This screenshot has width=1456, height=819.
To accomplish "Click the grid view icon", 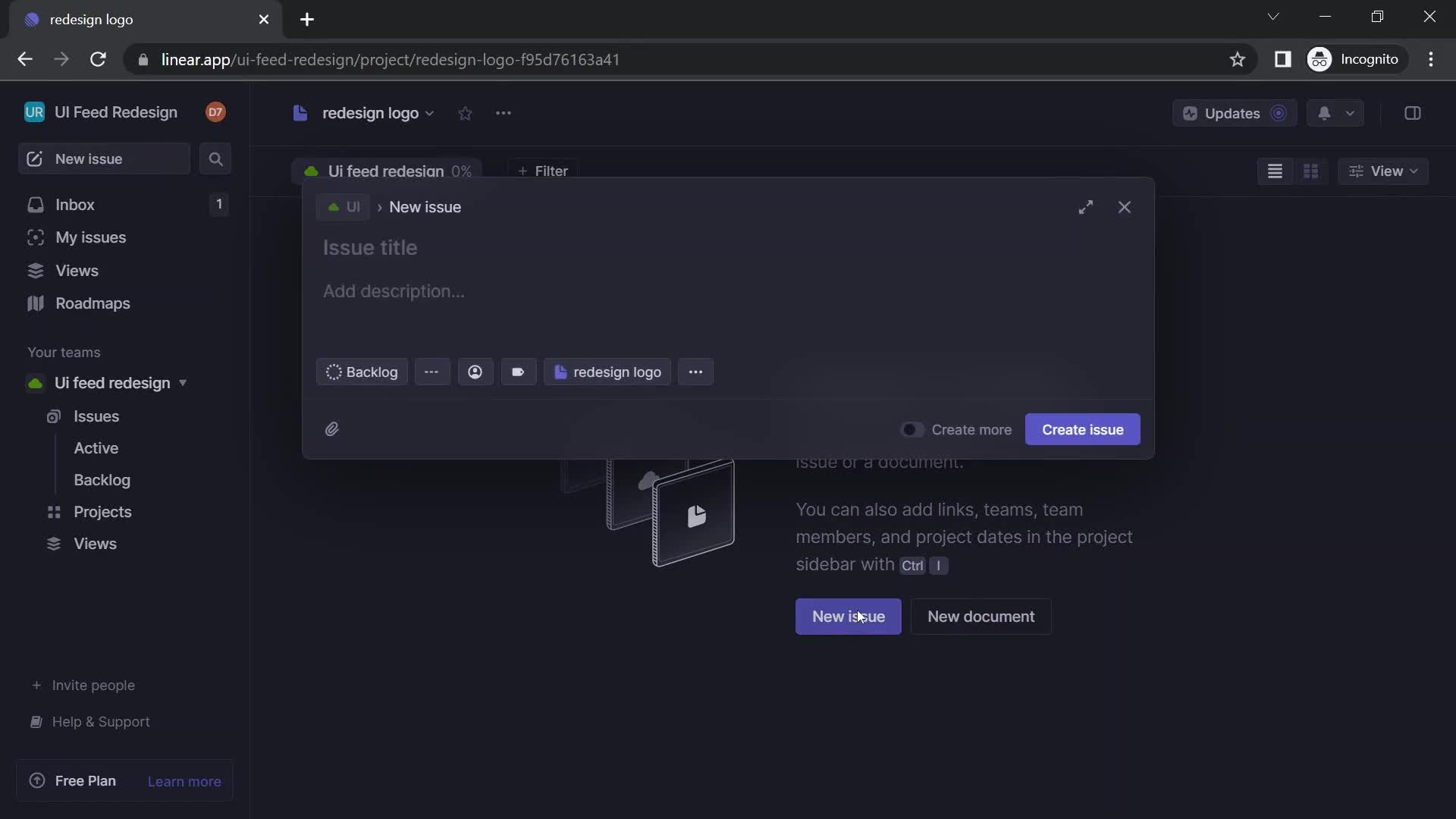I will click(x=1310, y=171).
